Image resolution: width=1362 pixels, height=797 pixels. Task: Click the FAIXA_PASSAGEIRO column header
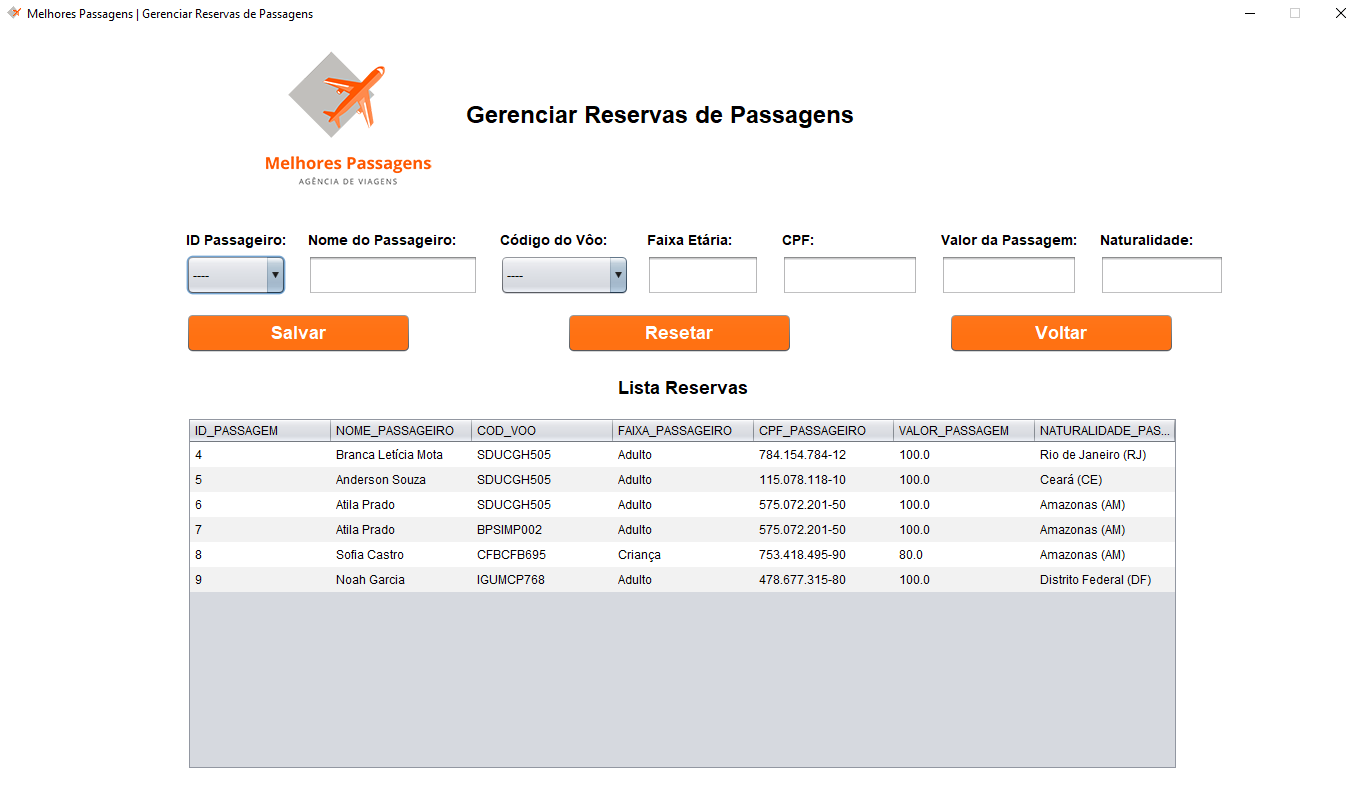[x=683, y=431]
